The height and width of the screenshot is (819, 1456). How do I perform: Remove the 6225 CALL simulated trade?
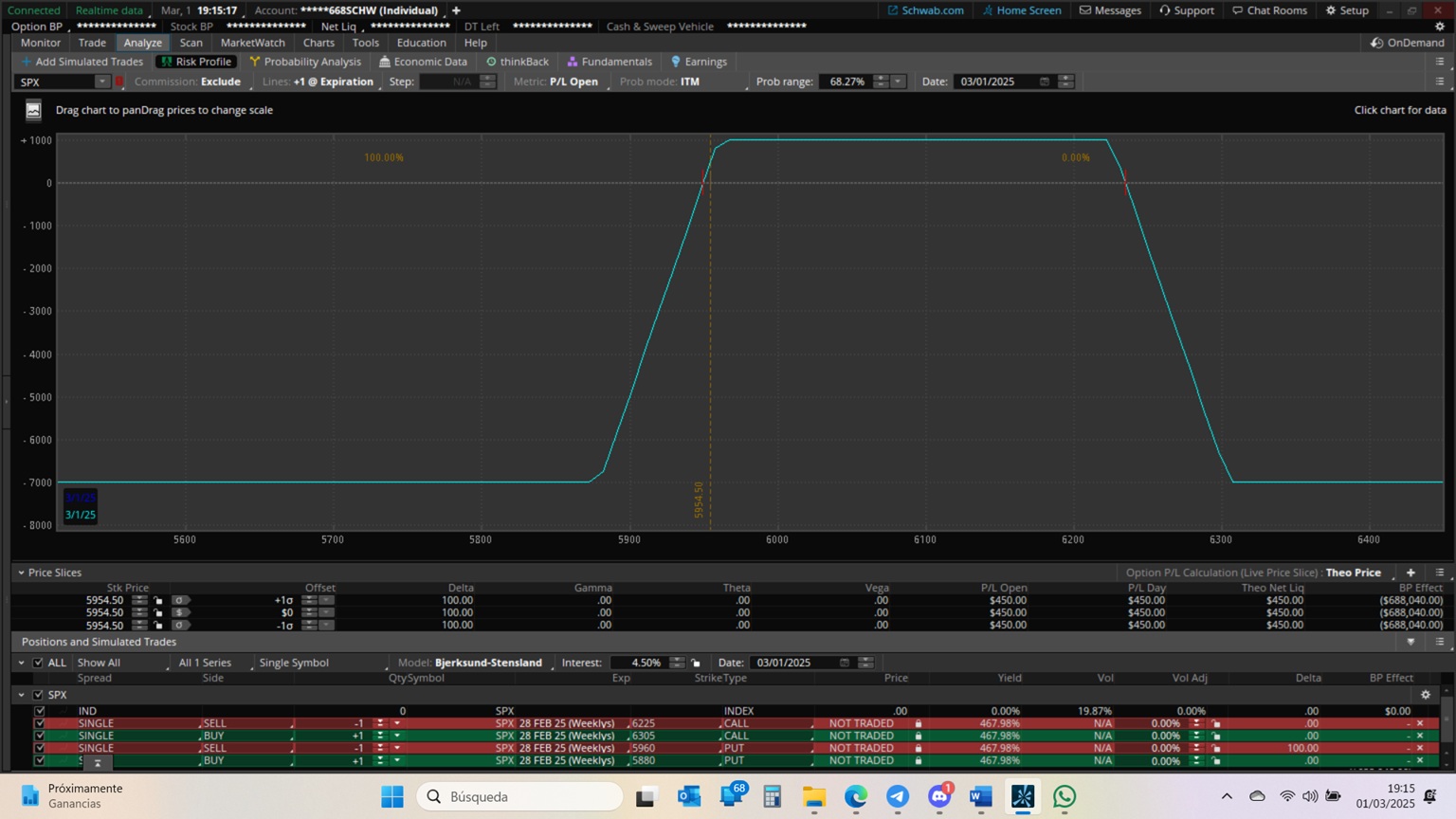[1419, 723]
